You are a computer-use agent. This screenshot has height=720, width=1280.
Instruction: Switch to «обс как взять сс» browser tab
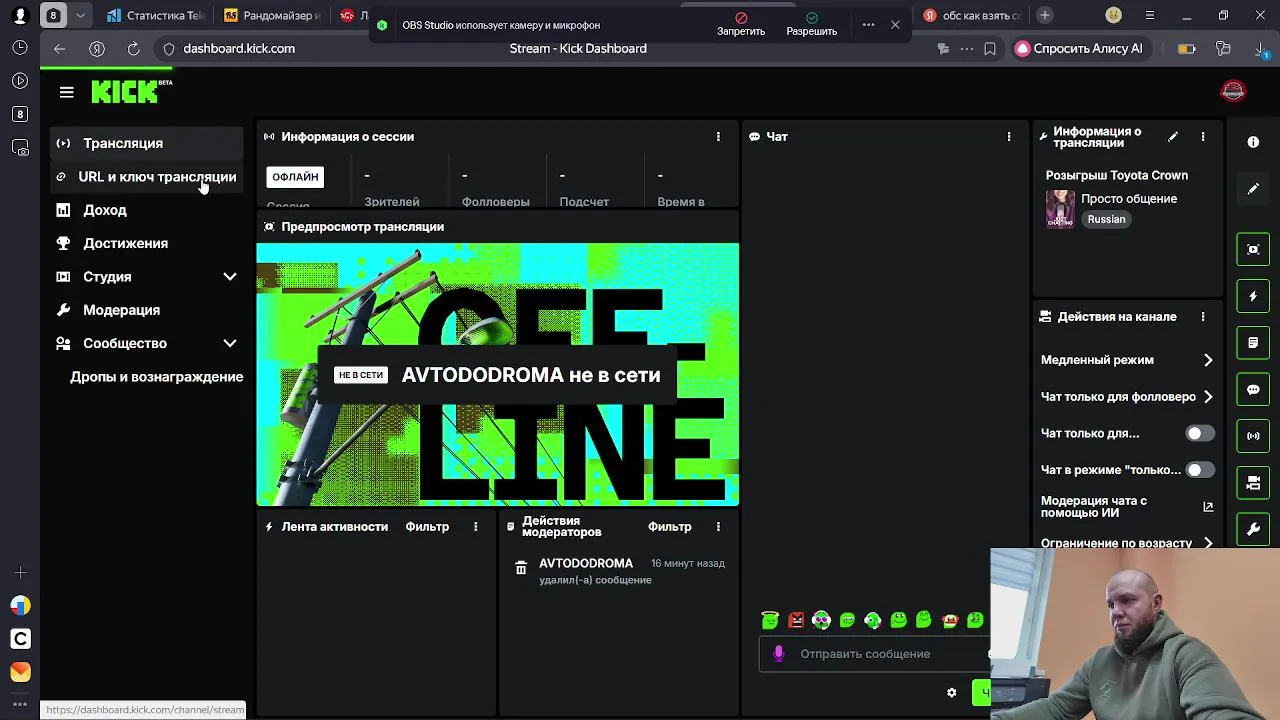click(972, 15)
